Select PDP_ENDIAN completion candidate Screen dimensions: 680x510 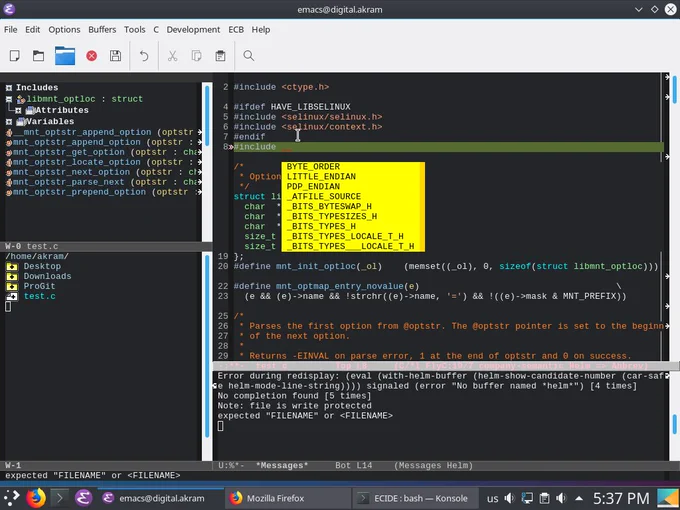[353, 186]
